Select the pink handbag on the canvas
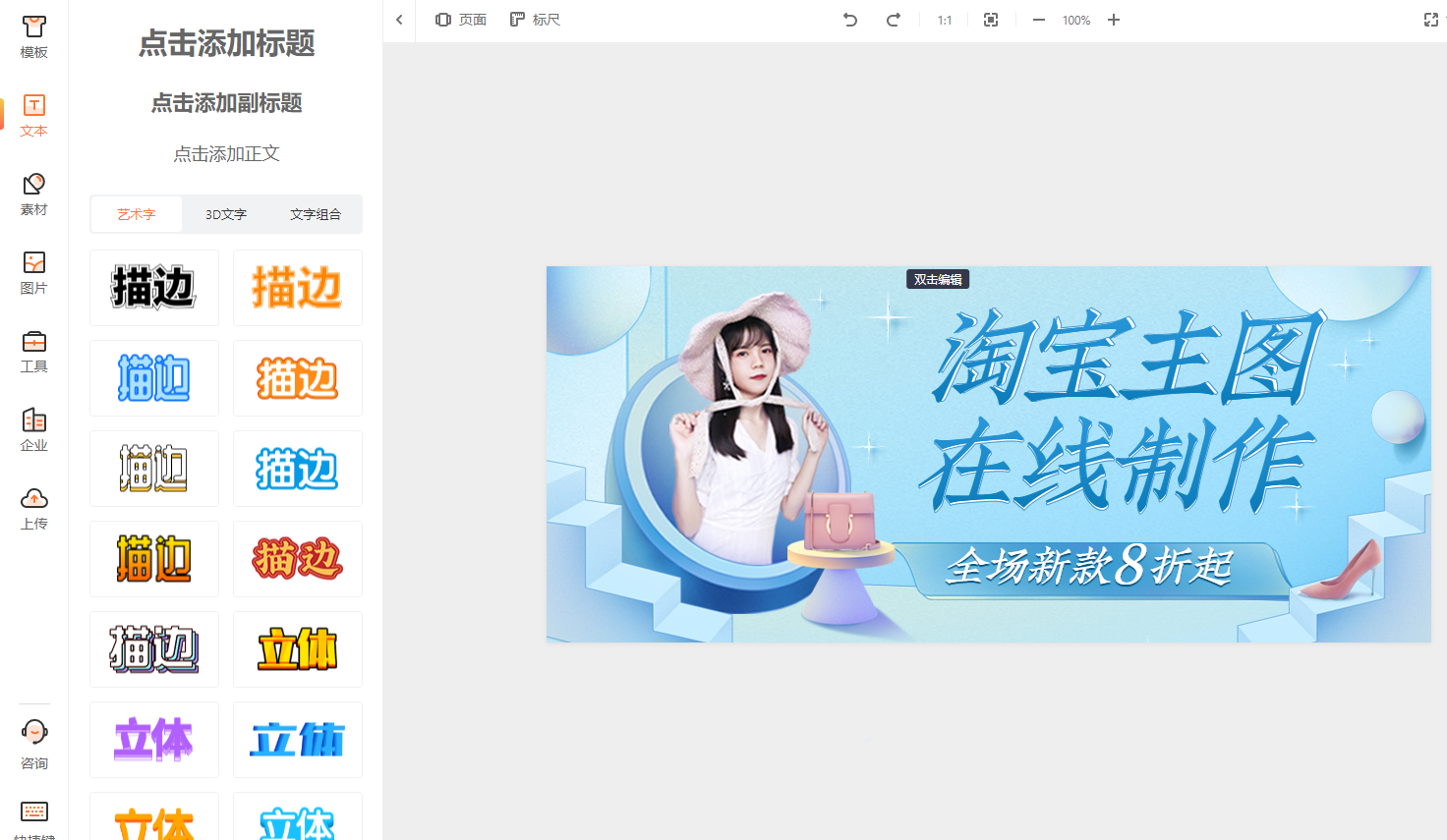This screenshot has height=840, width=1447. coord(839,520)
